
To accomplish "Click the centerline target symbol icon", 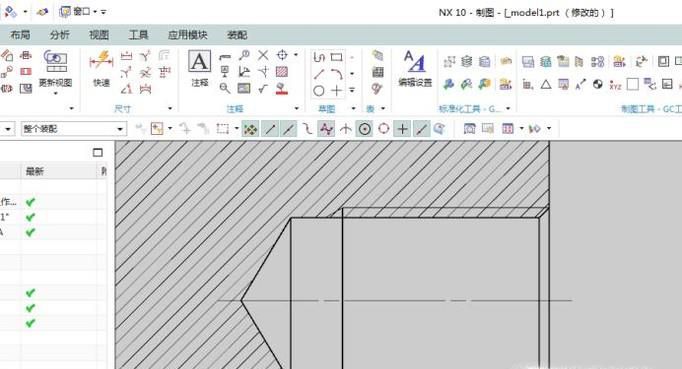I will tap(282, 55).
